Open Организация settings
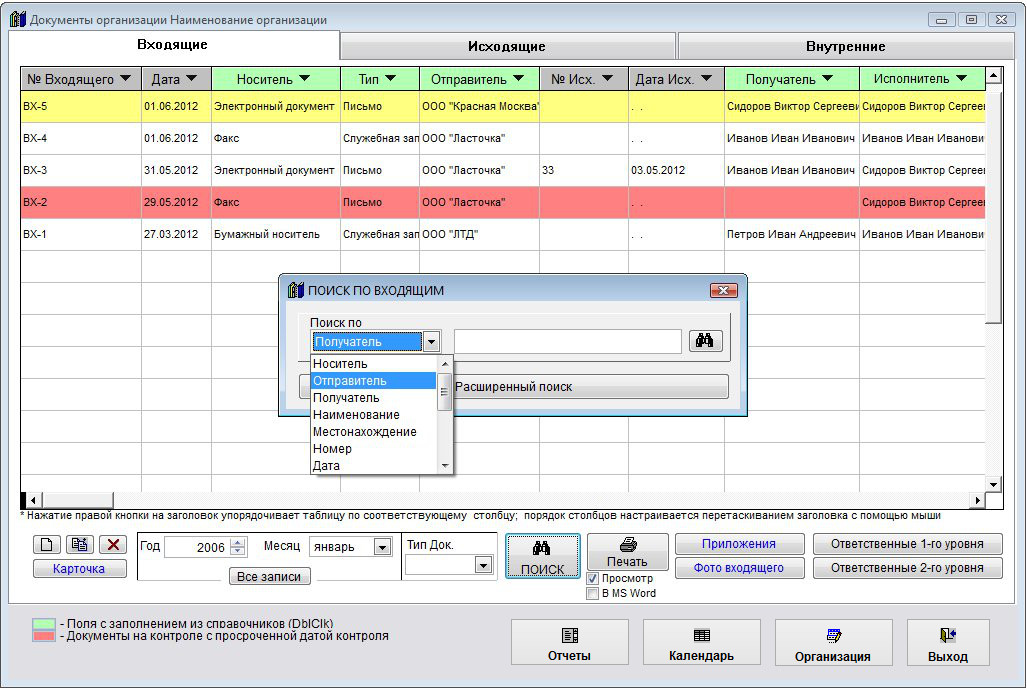 coord(833,644)
